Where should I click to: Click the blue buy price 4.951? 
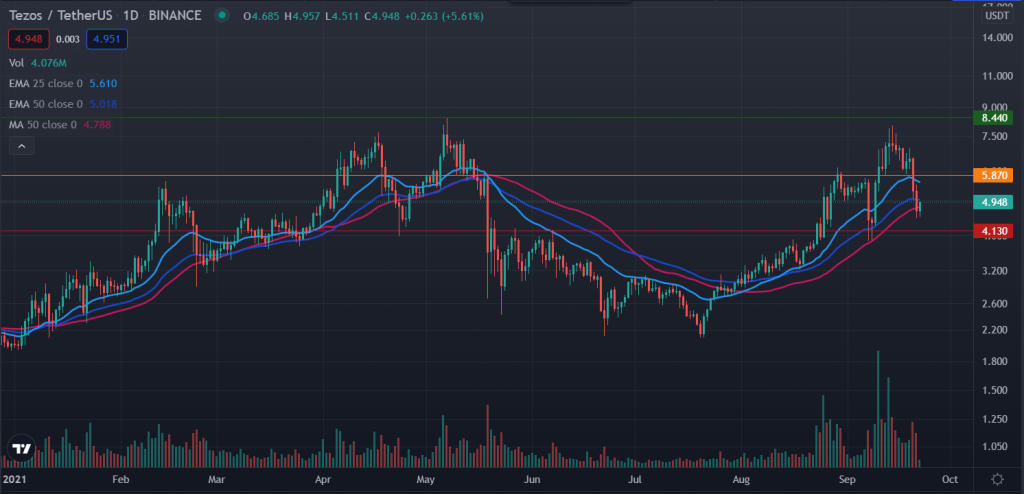coord(106,39)
